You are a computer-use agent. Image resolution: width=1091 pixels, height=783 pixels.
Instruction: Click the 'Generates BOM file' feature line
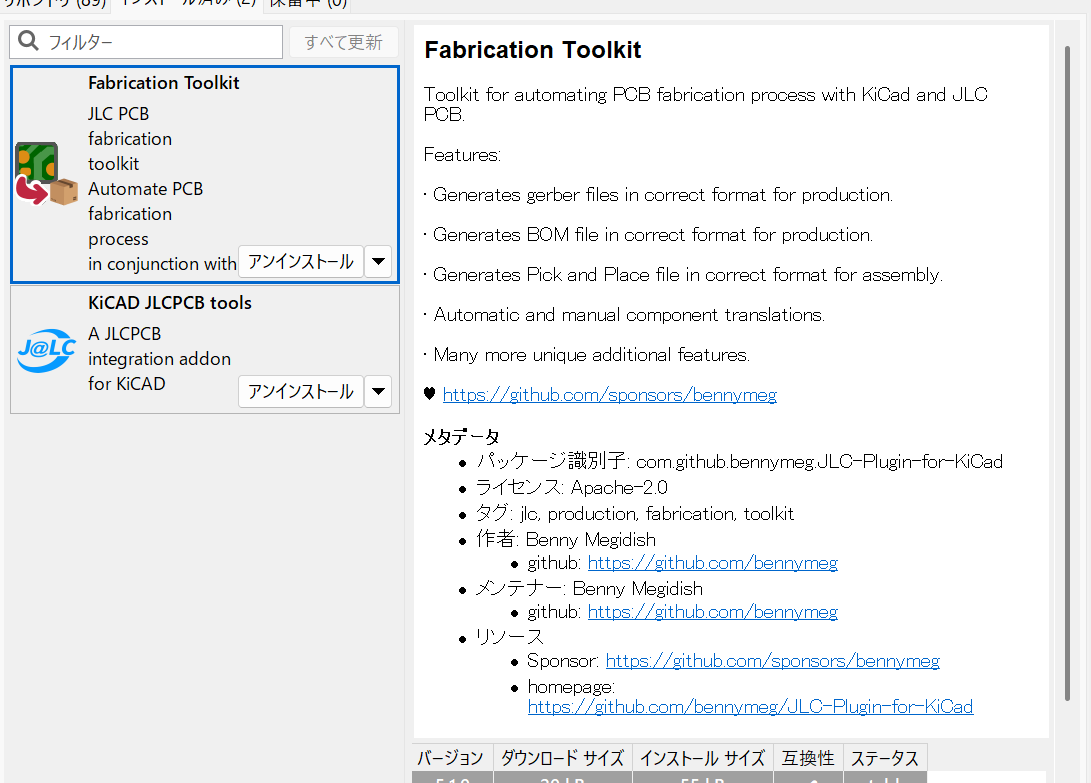point(648,235)
